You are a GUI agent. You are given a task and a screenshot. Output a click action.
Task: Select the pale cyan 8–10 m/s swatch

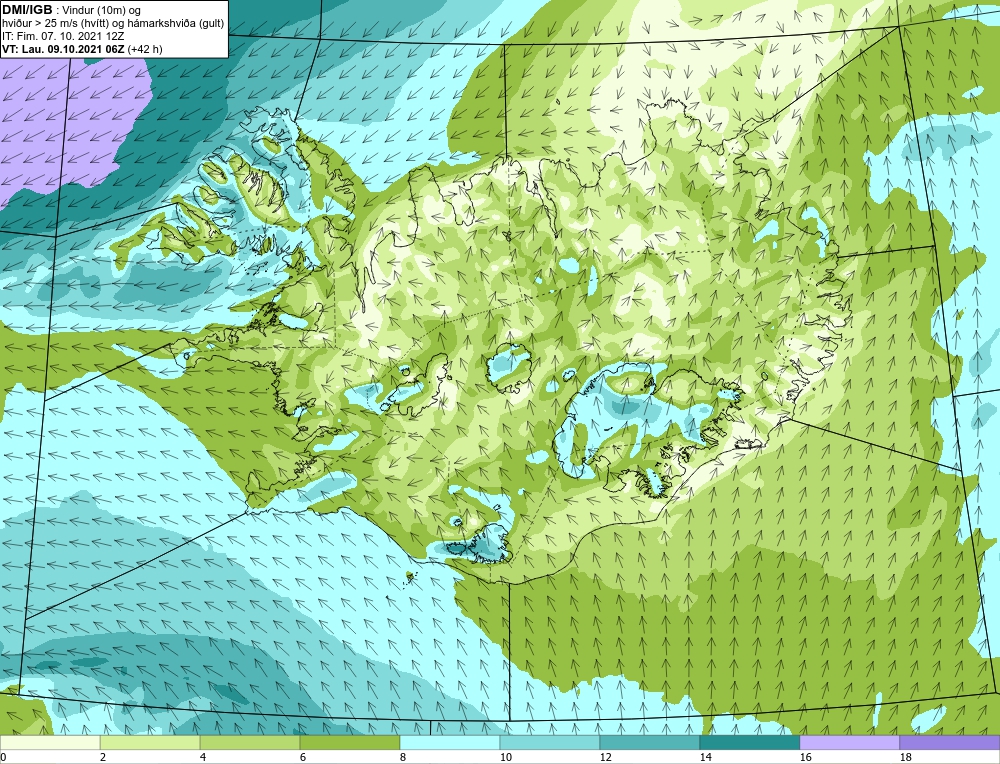coord(450,742)
